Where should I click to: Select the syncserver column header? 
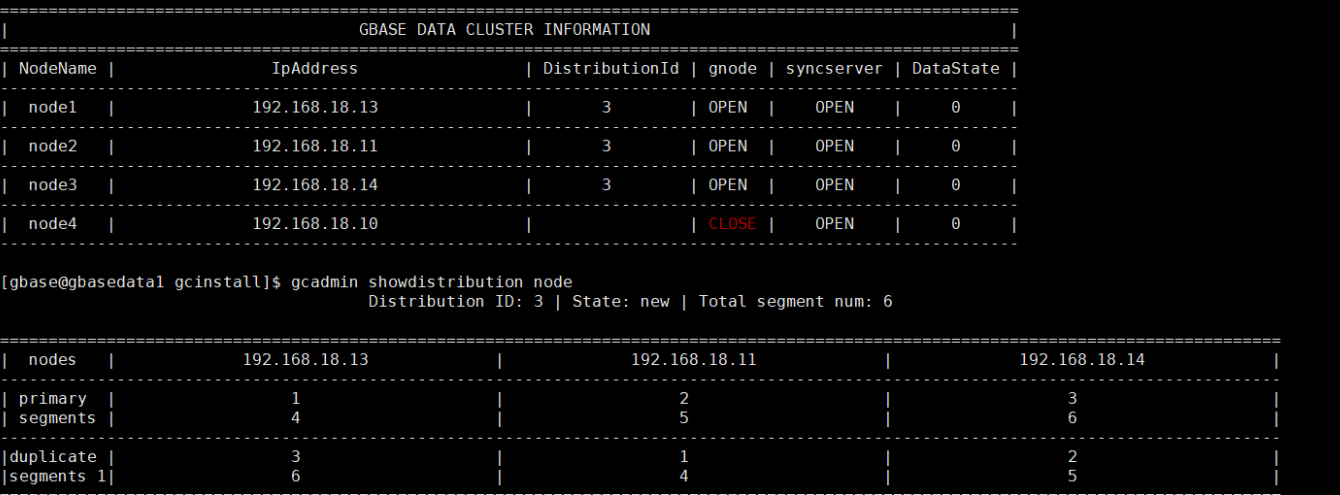834,69
